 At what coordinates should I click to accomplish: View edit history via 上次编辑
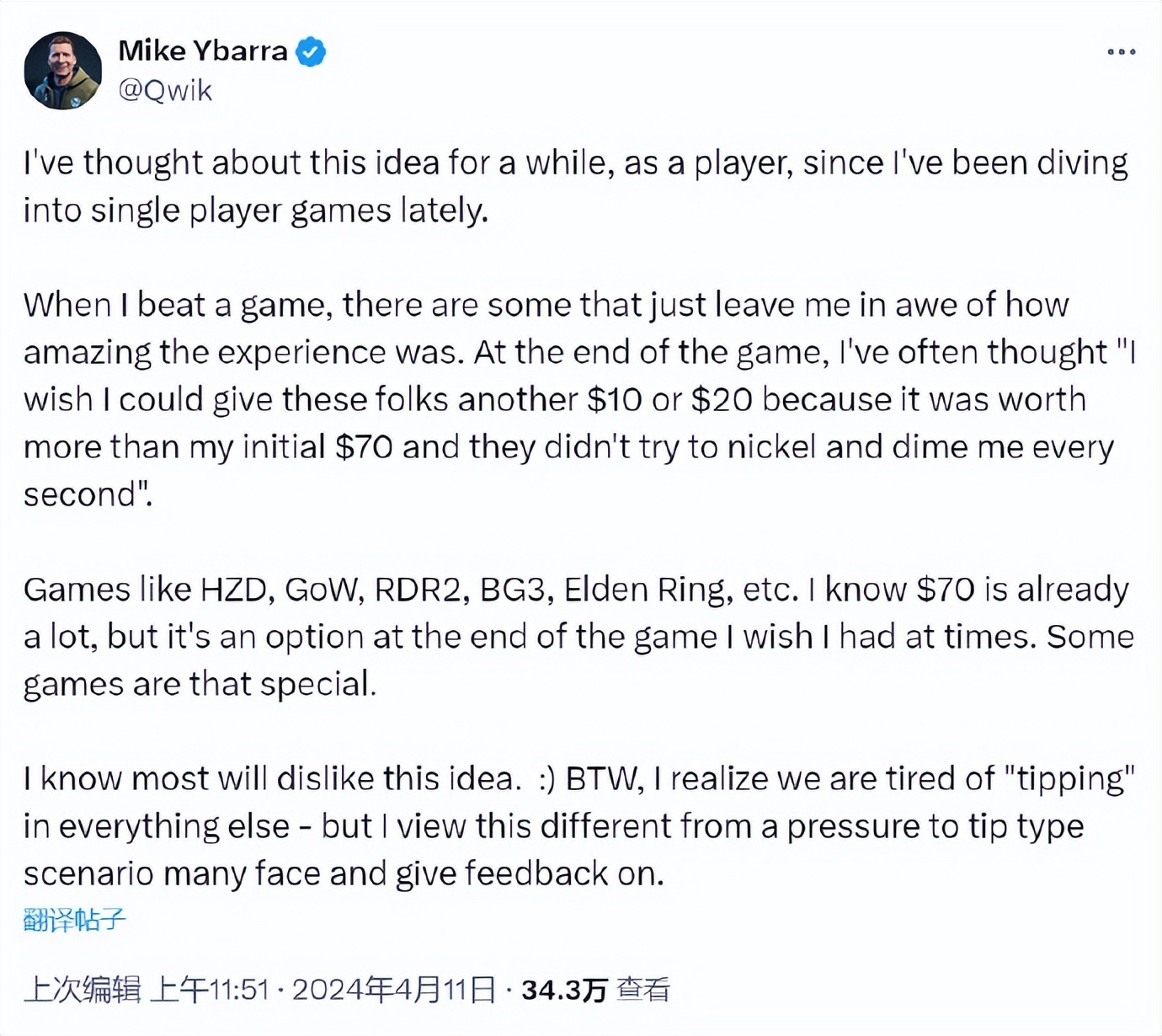pos(82,989)
